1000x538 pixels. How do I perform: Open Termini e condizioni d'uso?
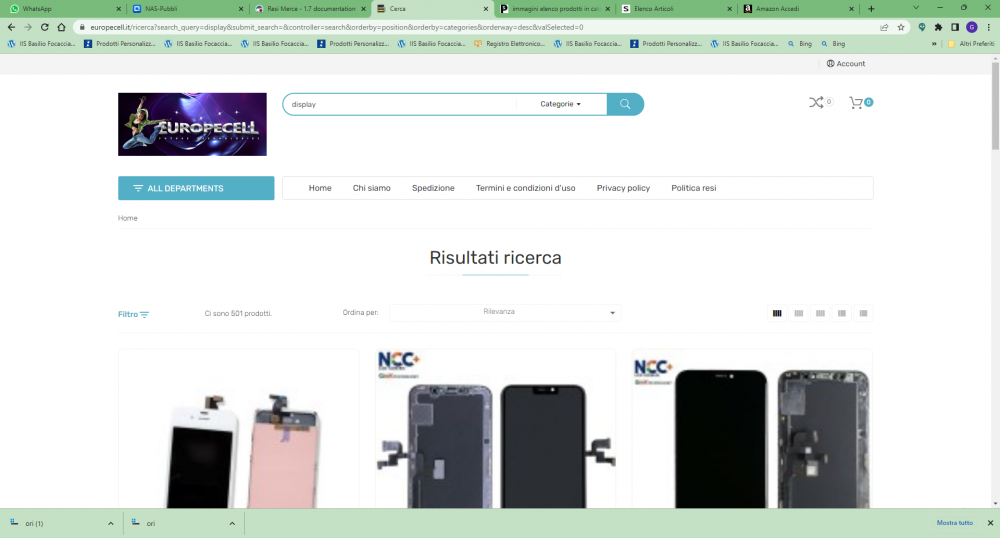coord(526,188)
